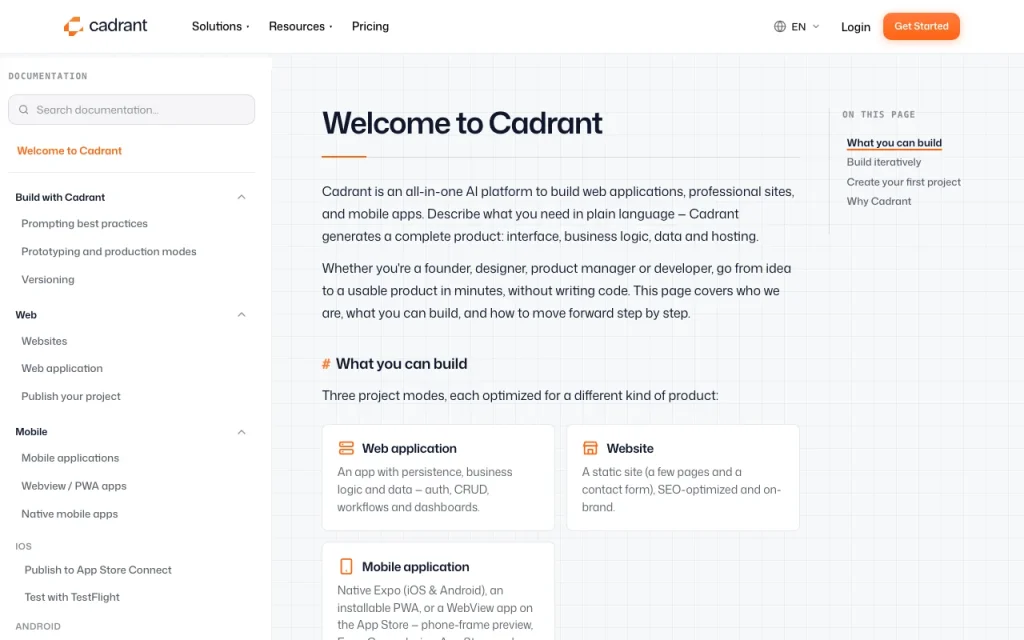
Task: Click the ON THIS PAGE label
Action: pos(878,114)
